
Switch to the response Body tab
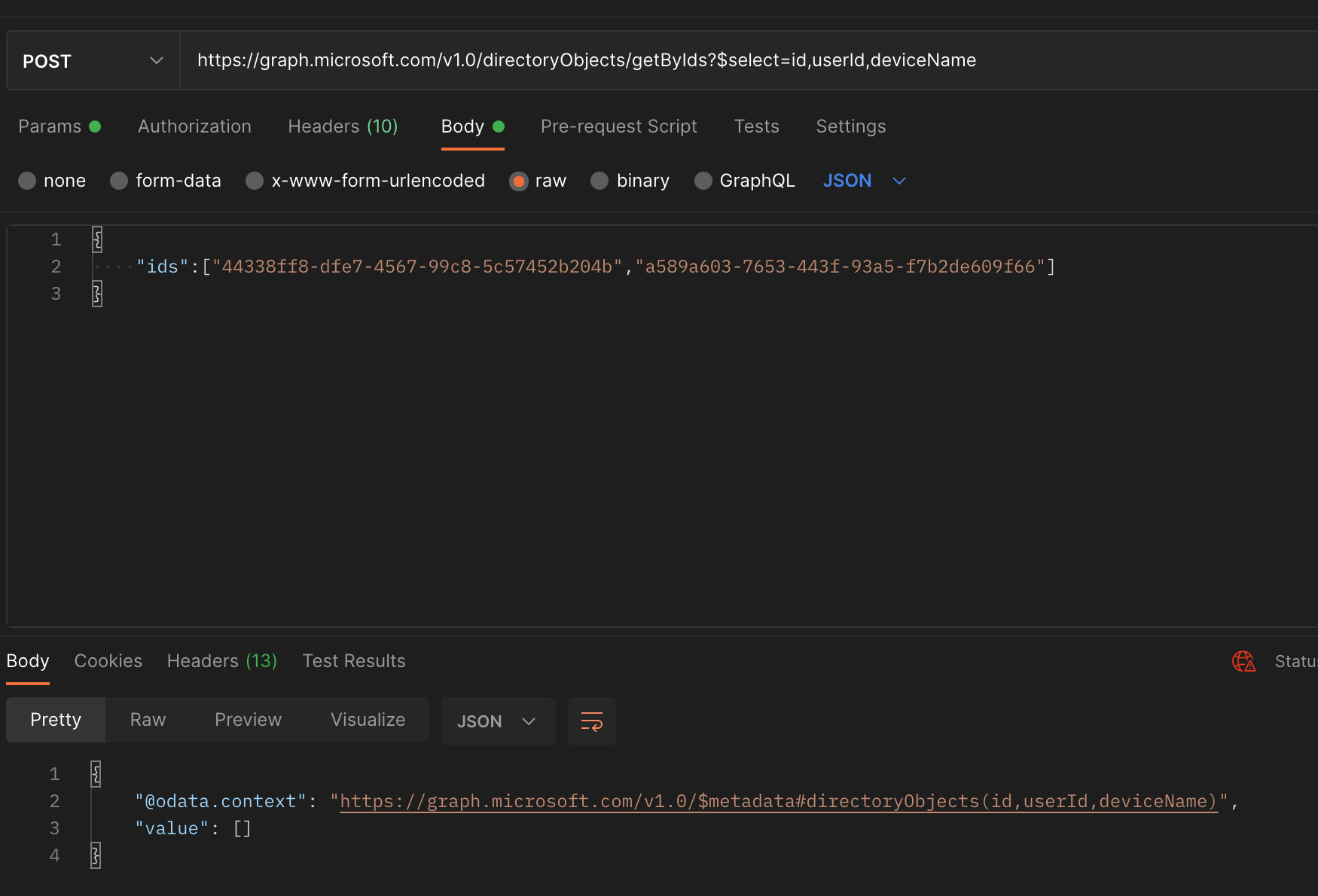pos(28,661)
